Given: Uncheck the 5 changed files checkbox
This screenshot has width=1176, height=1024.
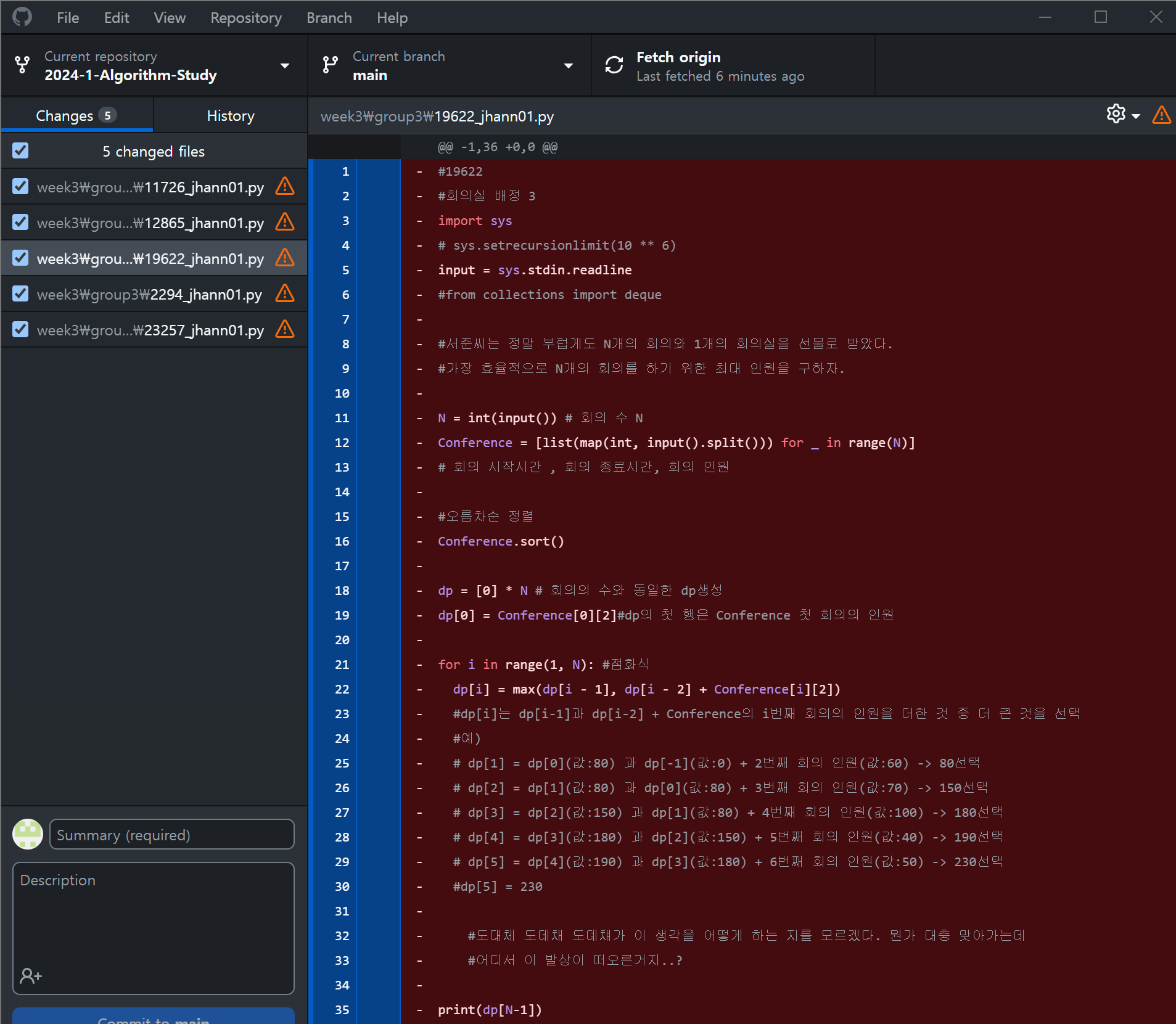Looking at the screenshot, I should (20, 150).
